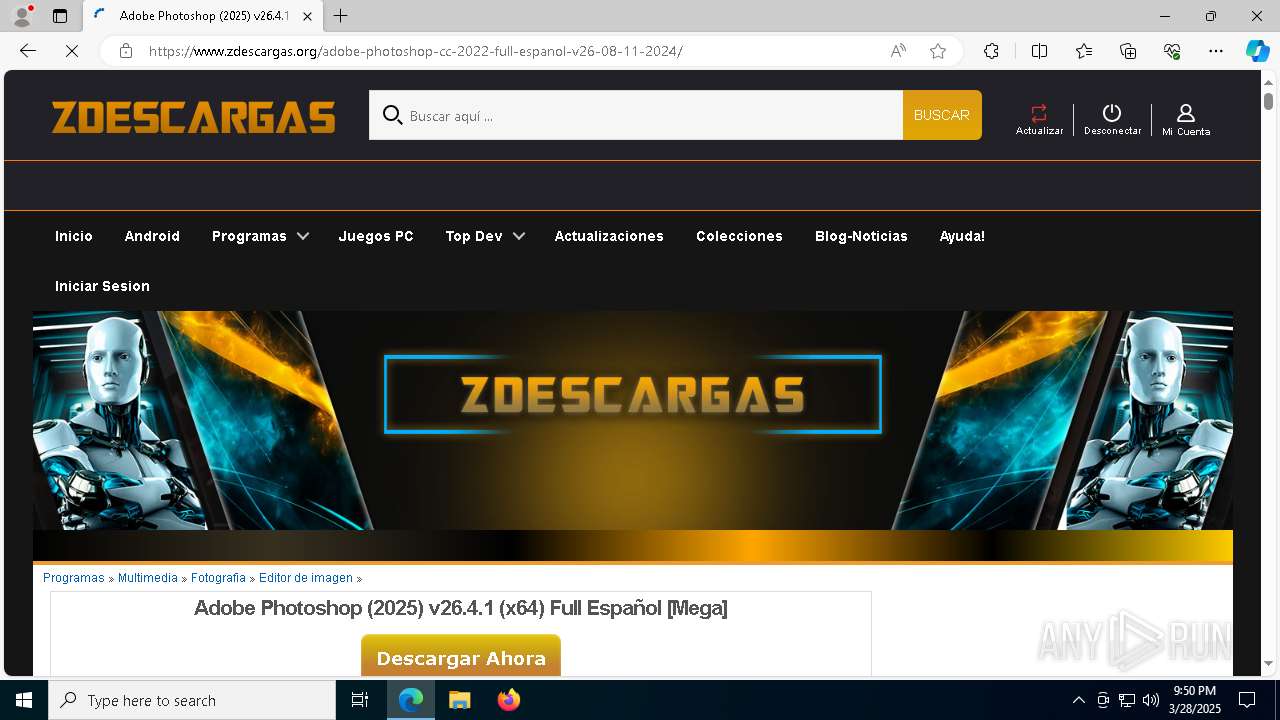
Task: Open the tab actions menu icon
Action: click(60, 16)
